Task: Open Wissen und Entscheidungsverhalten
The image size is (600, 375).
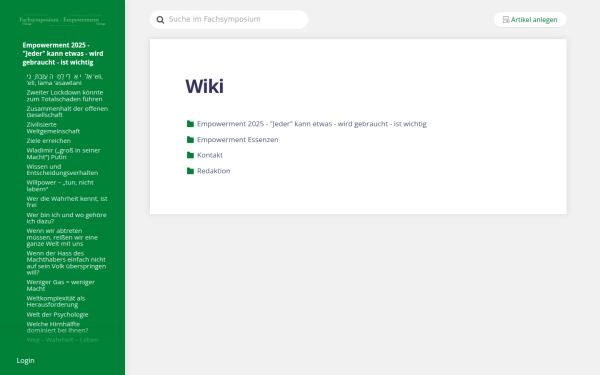Action: 62,170
